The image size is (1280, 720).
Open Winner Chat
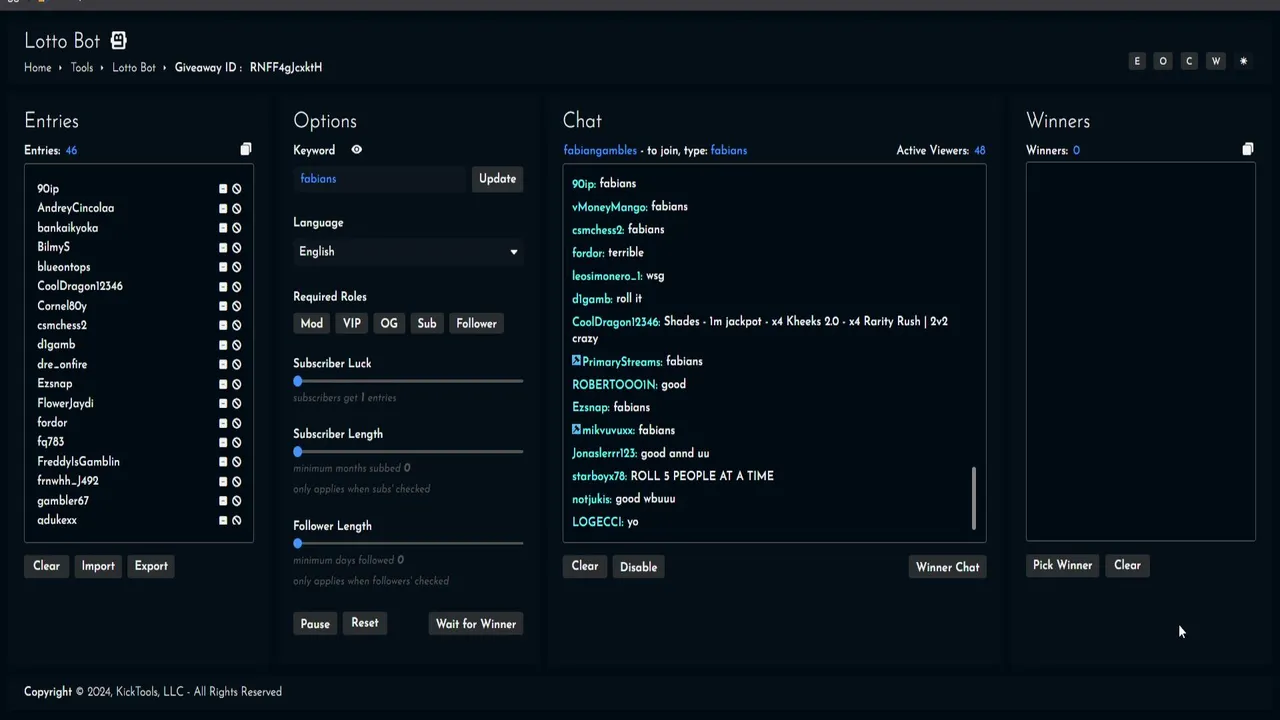coord(948,567)
